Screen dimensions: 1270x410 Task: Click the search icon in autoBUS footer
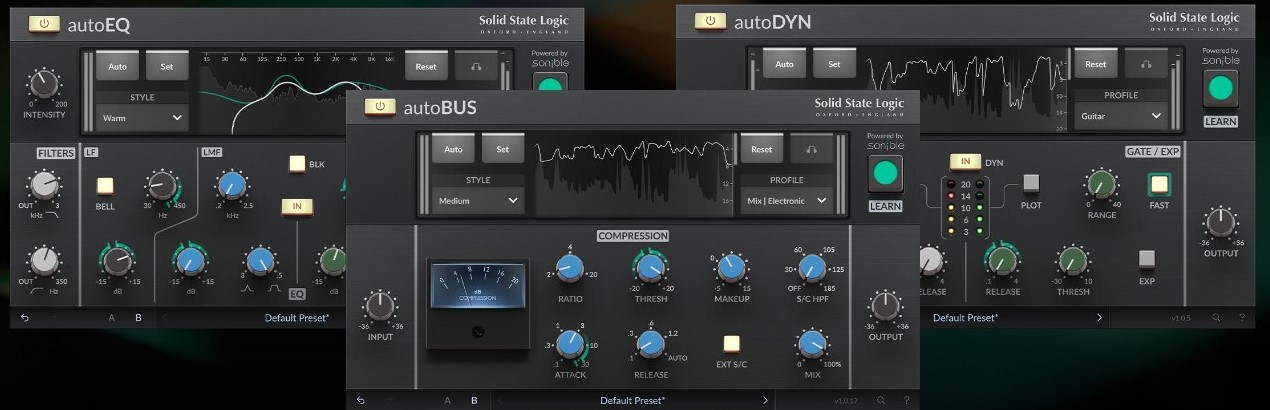880,400
